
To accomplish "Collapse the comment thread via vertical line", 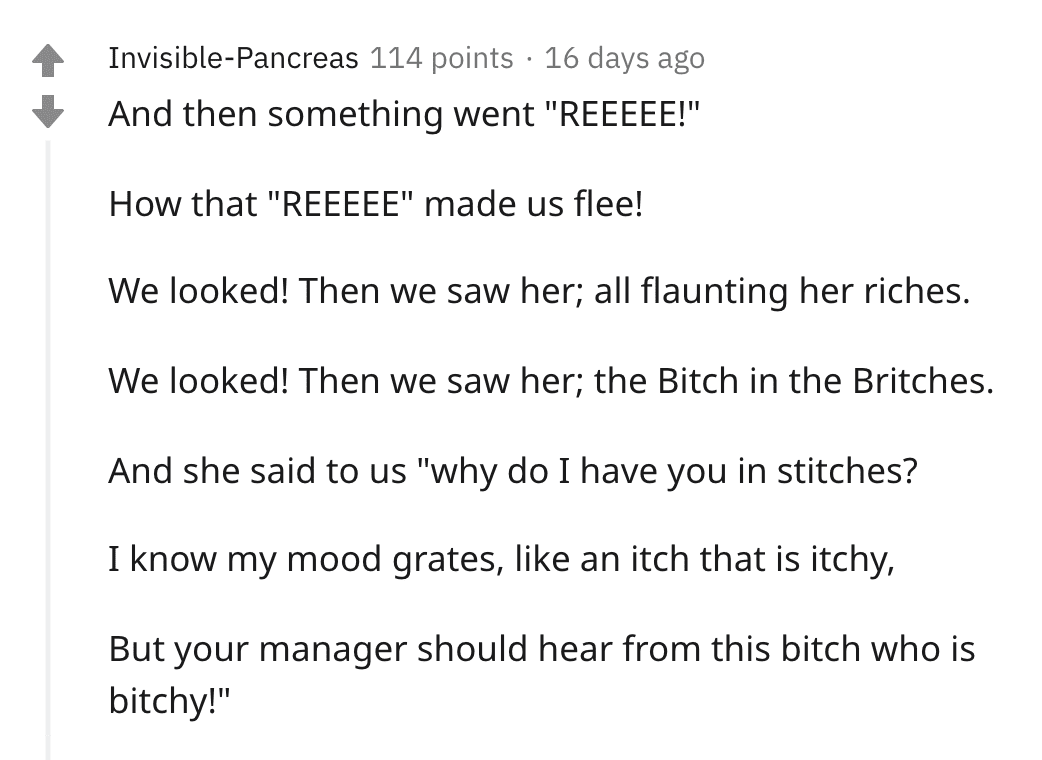I will tap(48, 450).
